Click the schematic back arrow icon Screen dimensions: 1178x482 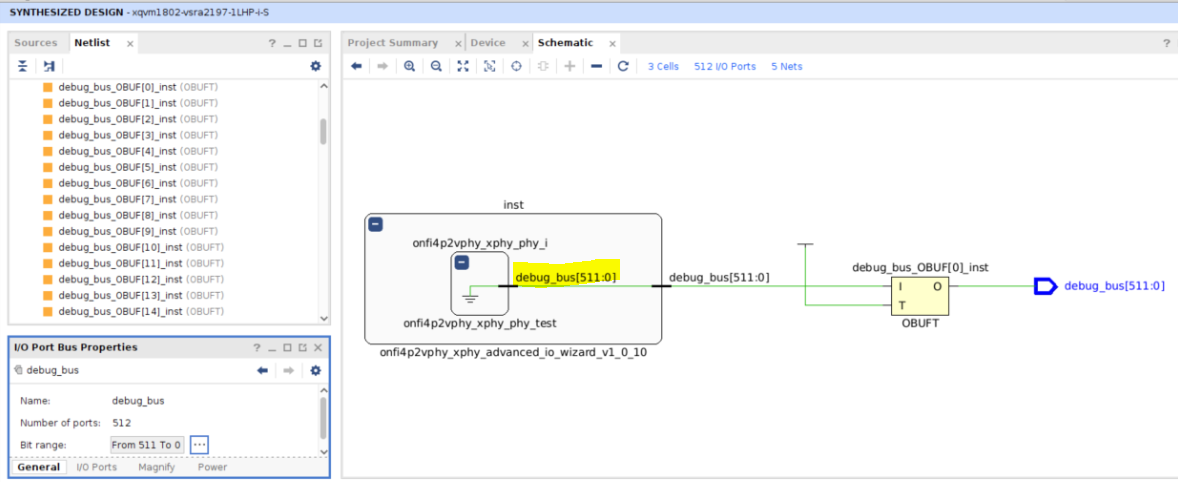356,66
